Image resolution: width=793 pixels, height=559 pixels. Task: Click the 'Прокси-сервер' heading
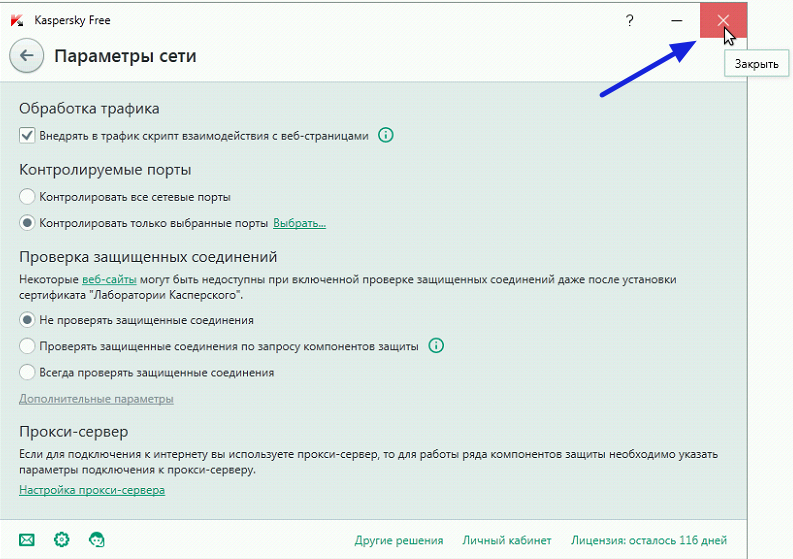coord(74,432)
